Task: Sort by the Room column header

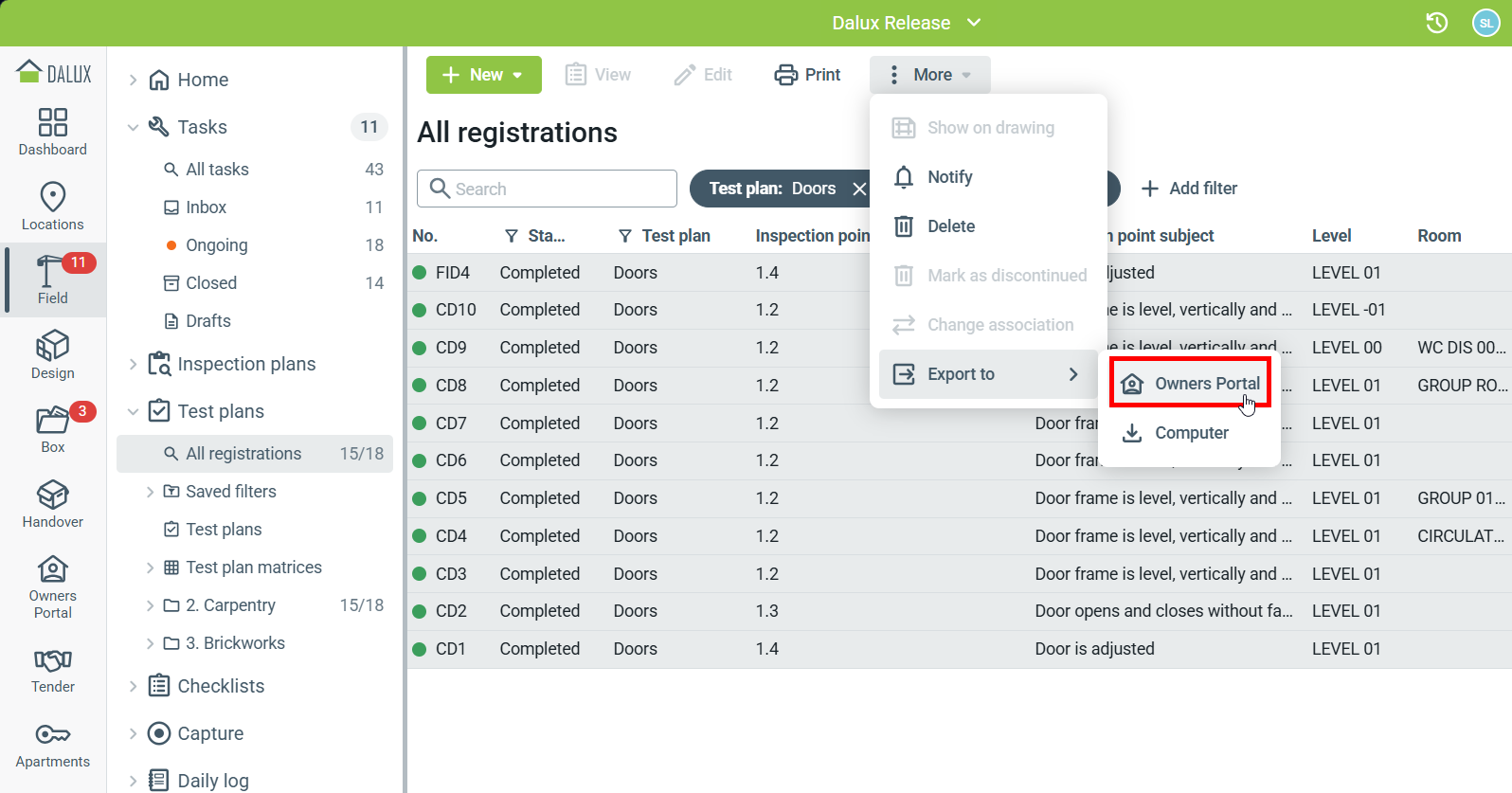Action: 1439,236
